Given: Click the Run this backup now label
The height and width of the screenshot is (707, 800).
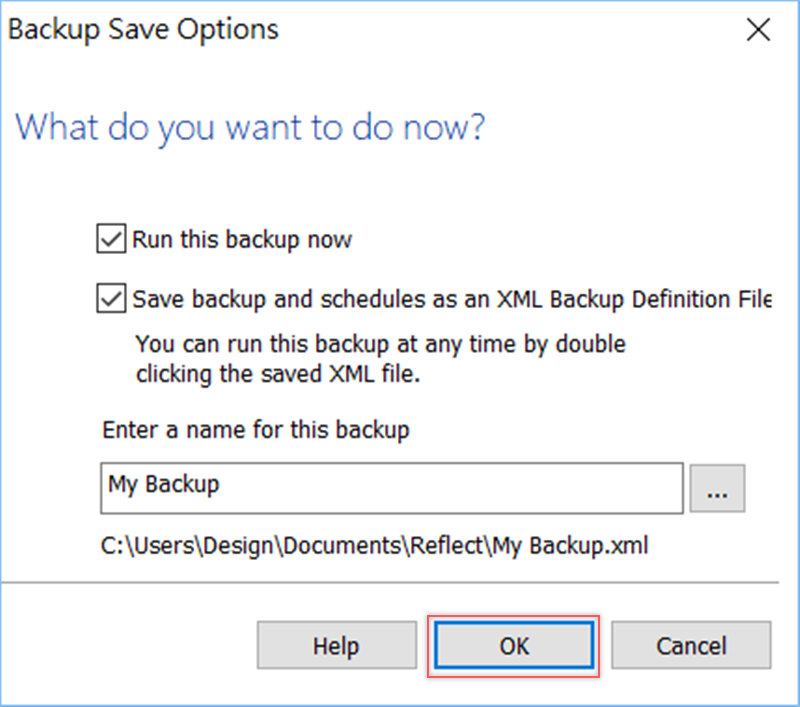Looking at the screenshot, I should pos(242,240).
